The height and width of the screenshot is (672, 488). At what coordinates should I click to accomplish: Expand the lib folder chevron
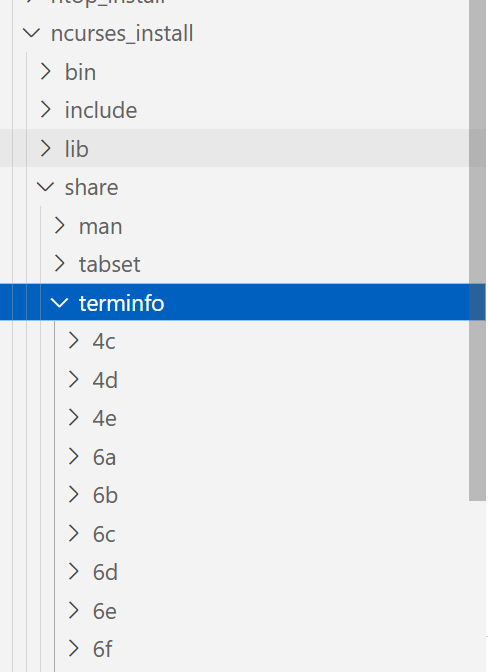tap(46, 148)
